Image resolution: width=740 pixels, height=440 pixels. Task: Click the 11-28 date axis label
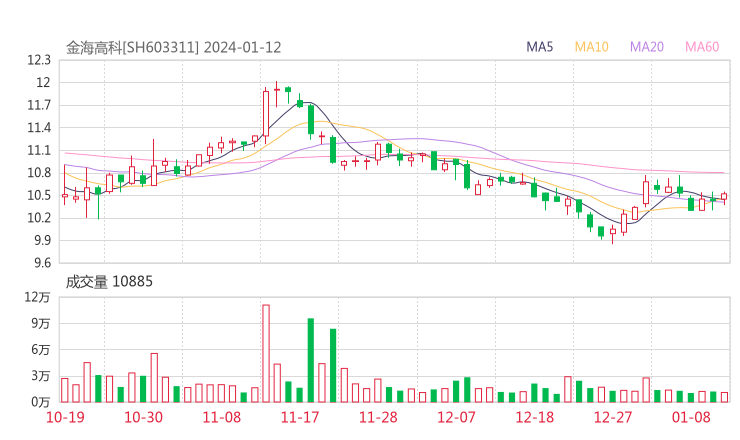click(378, 417)
